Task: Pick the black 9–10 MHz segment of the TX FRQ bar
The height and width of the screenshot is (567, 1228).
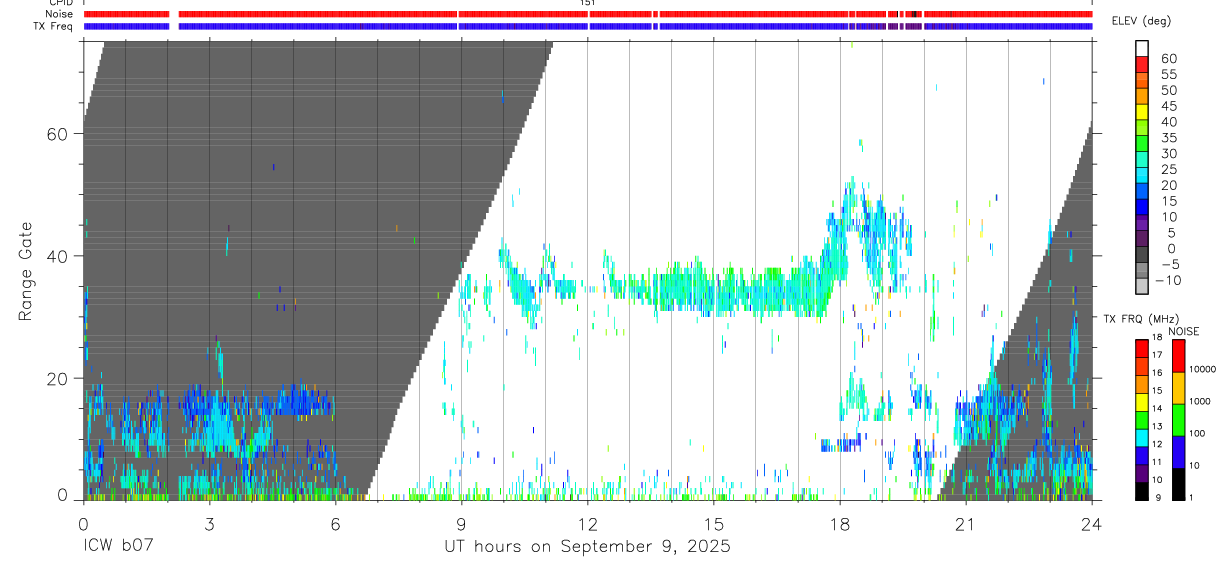Action: click(x=1142, y=490)
